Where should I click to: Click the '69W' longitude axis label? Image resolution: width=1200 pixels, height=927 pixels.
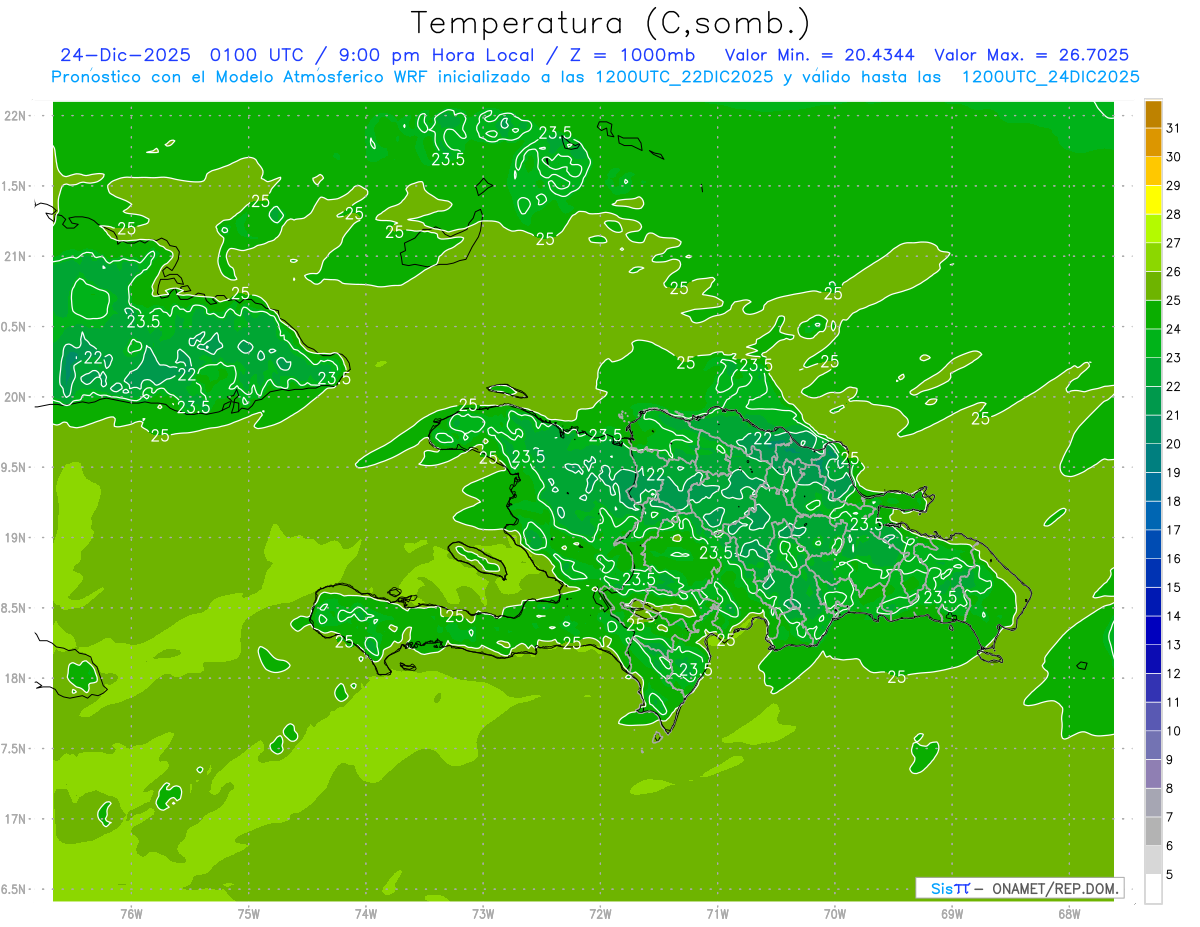click(951, 913)
